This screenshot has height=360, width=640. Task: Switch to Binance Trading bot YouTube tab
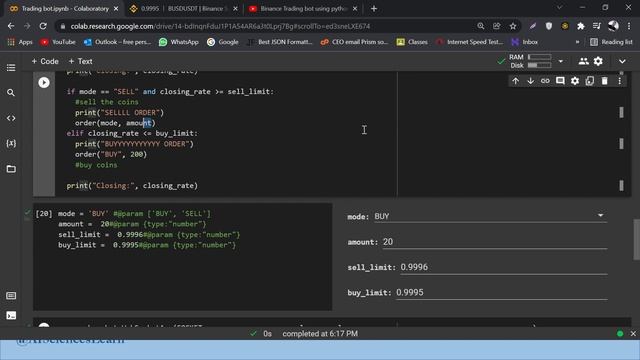coord(303,9)
